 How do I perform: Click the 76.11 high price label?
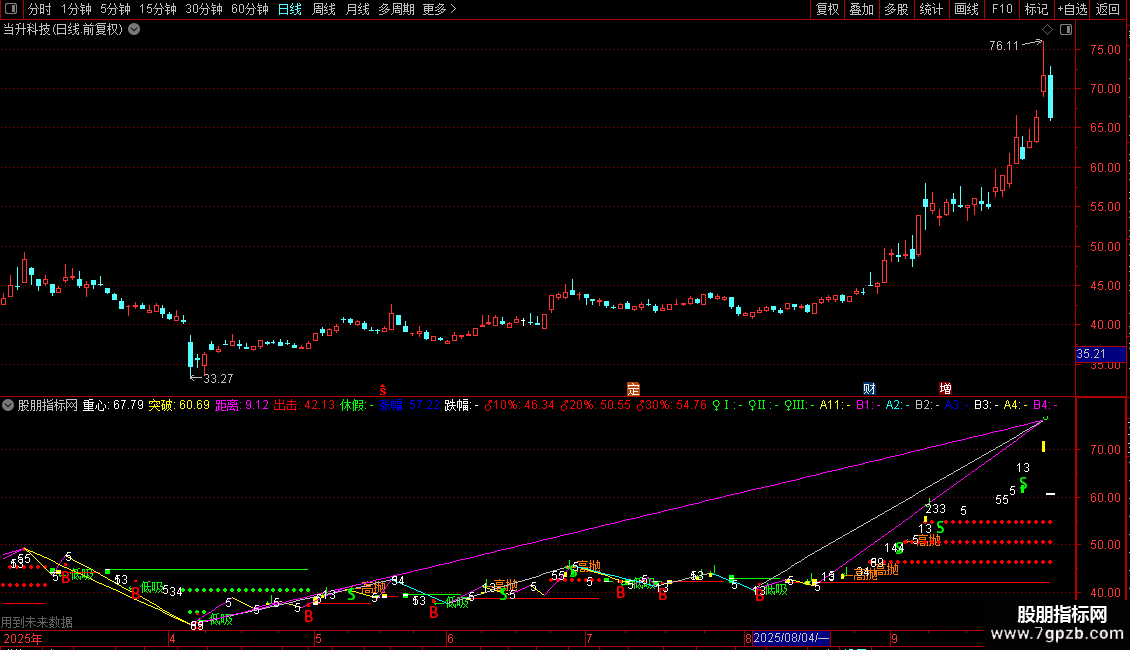1004,46
